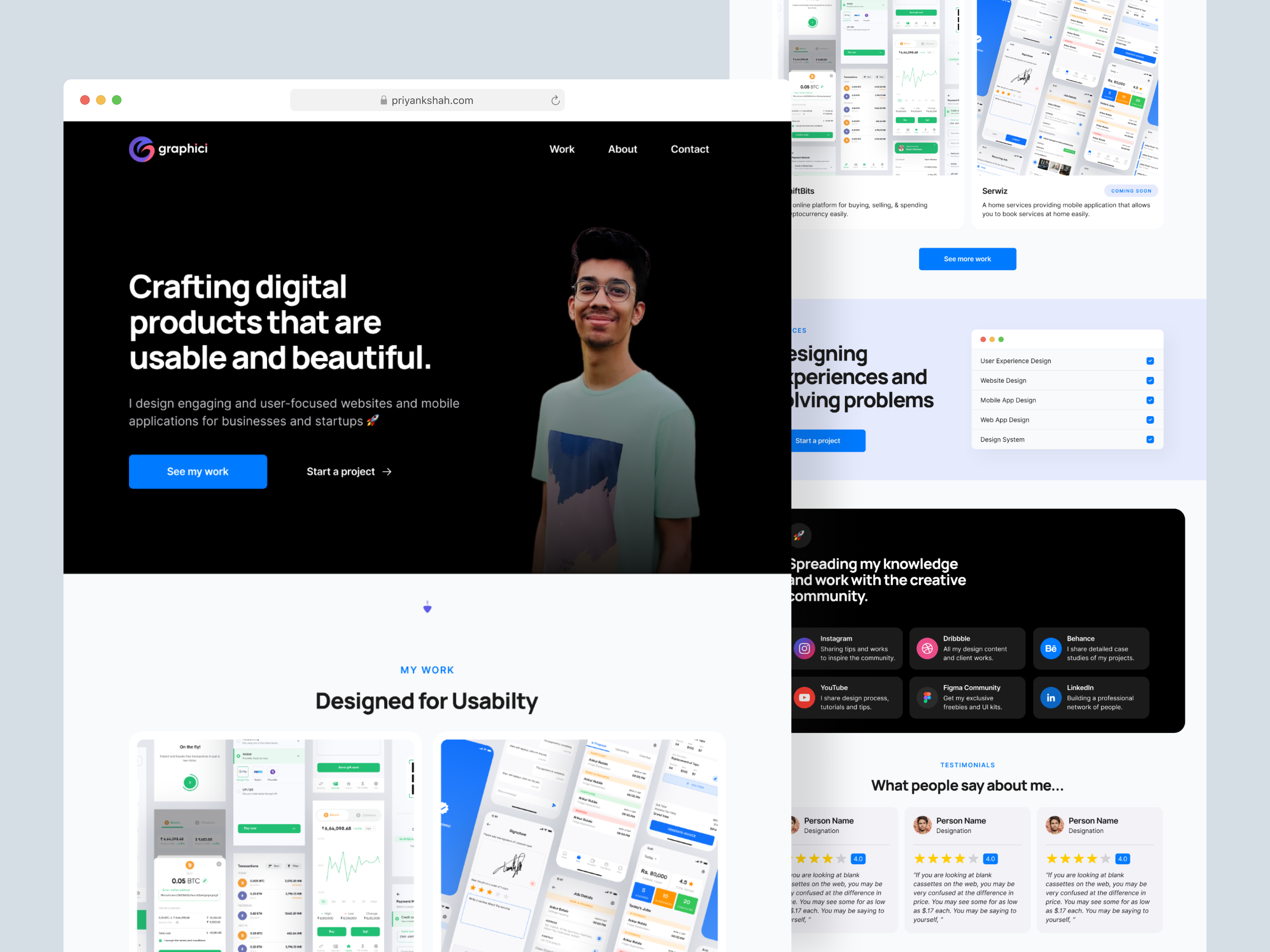Click the fourth star in middle testimonial rating
Screen dimensions: 1270x952
tap(959, 858)
